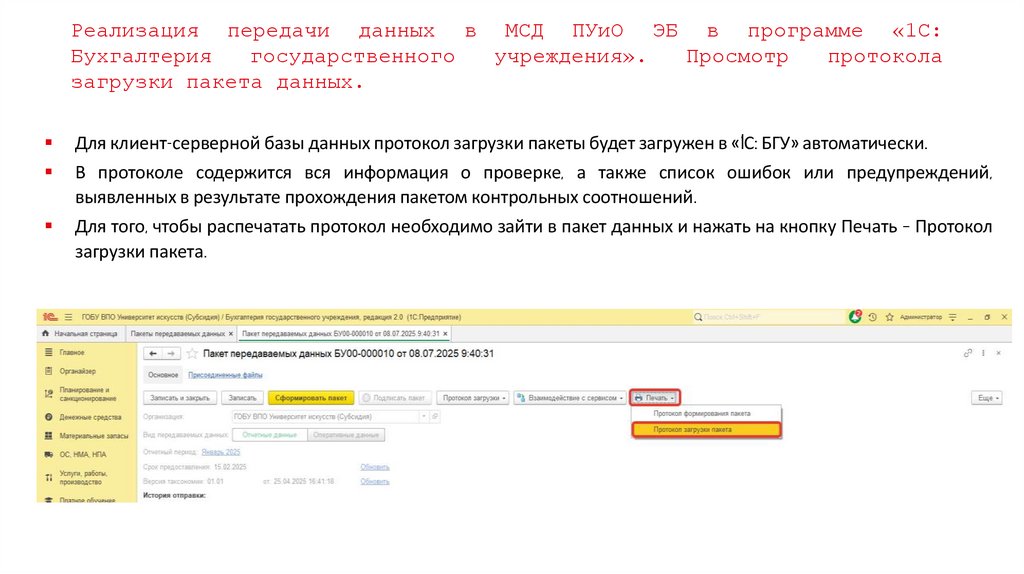Click the Организация input field
The image size is (1024, 574).
click(x=325, y=416)
